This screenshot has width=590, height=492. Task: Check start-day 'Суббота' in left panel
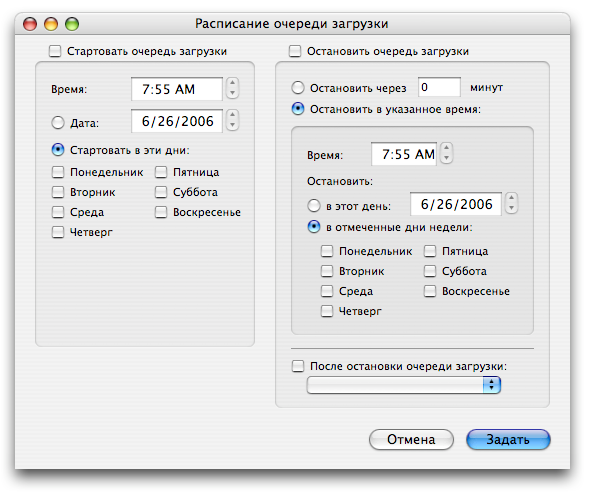[x=161, y=192]
